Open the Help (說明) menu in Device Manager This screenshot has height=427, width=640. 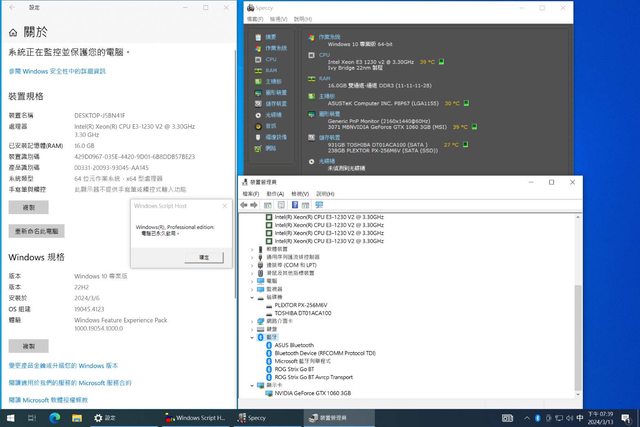[325, 194]
